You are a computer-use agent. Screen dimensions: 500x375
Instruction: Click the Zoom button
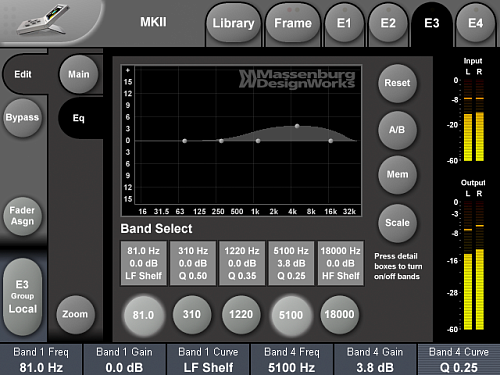[75, 314]
